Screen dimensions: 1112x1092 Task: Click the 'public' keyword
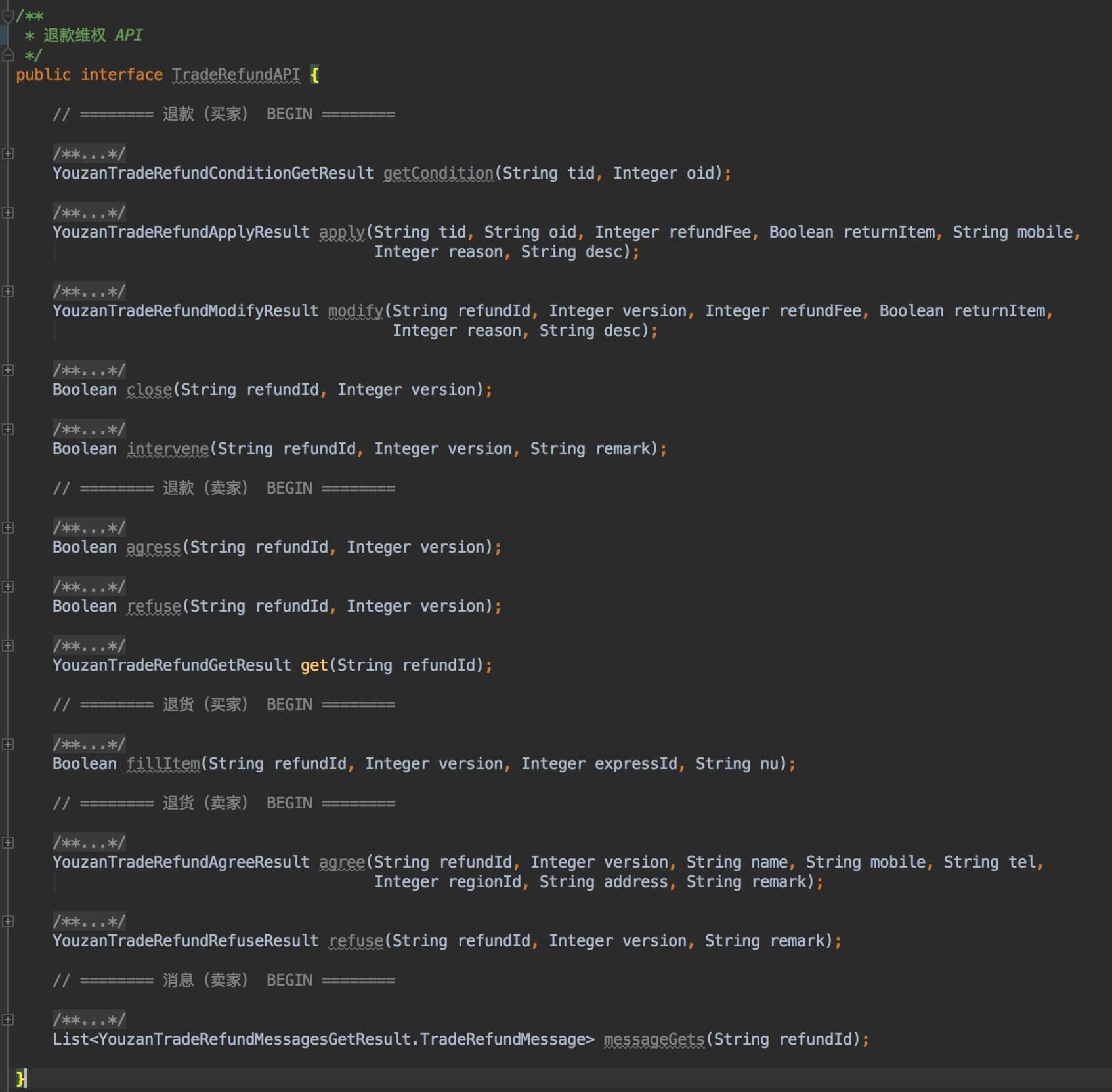(x=43, y=75)
